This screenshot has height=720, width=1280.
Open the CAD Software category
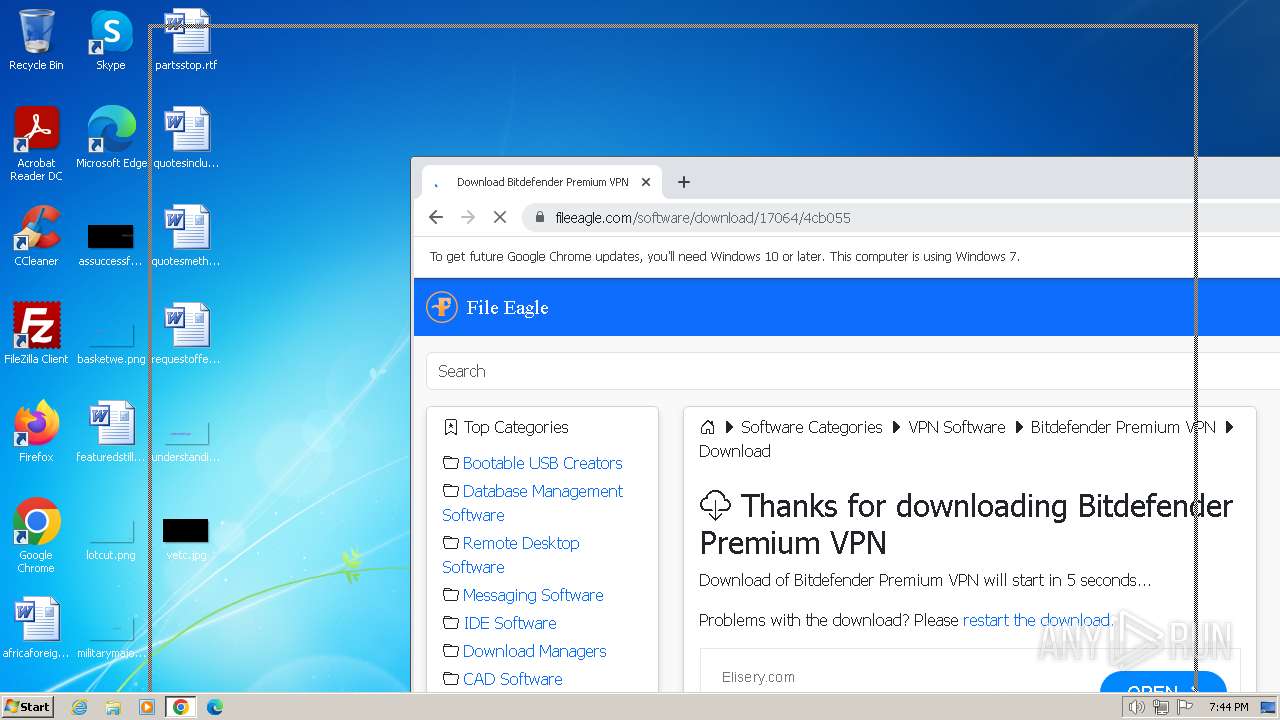pos(512,679)
